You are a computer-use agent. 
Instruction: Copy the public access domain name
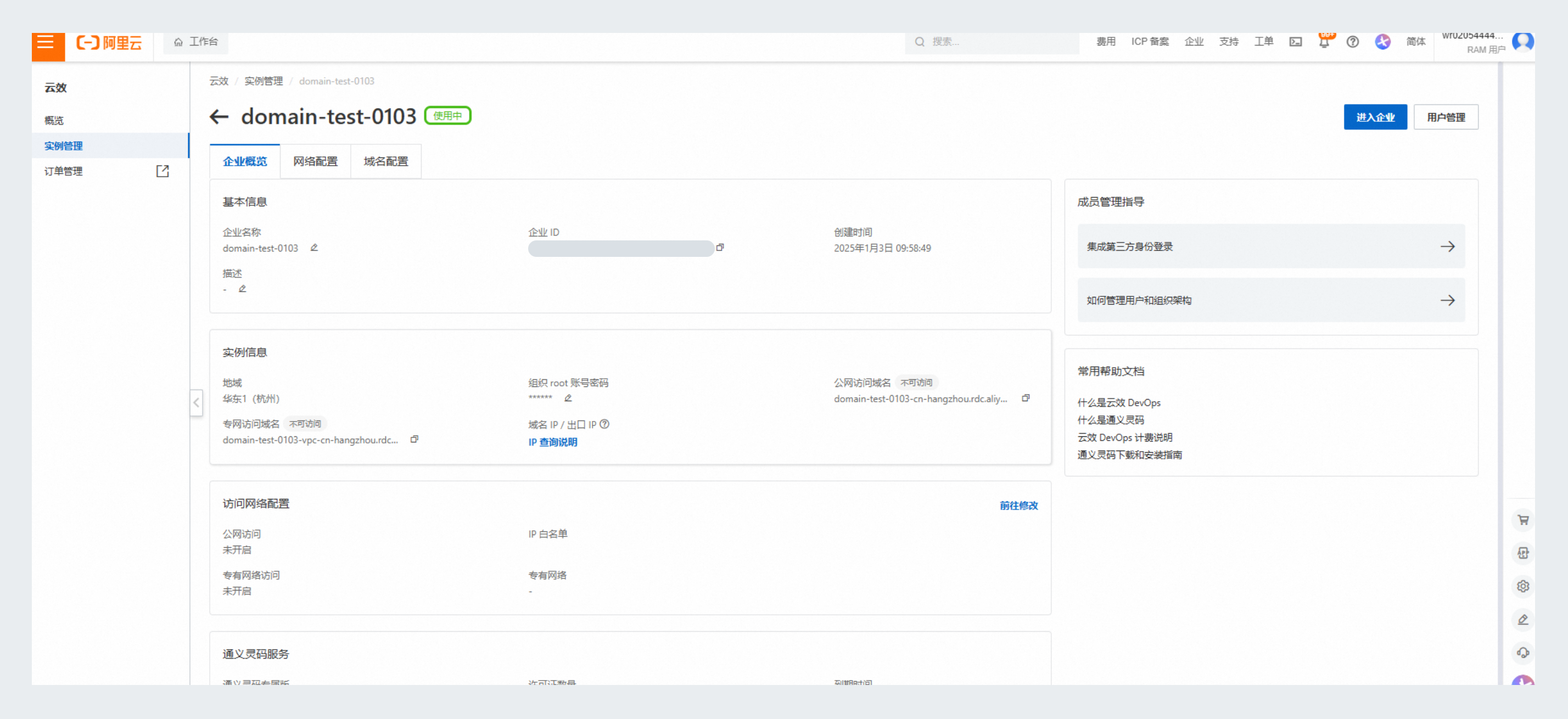pos(1026,398)
